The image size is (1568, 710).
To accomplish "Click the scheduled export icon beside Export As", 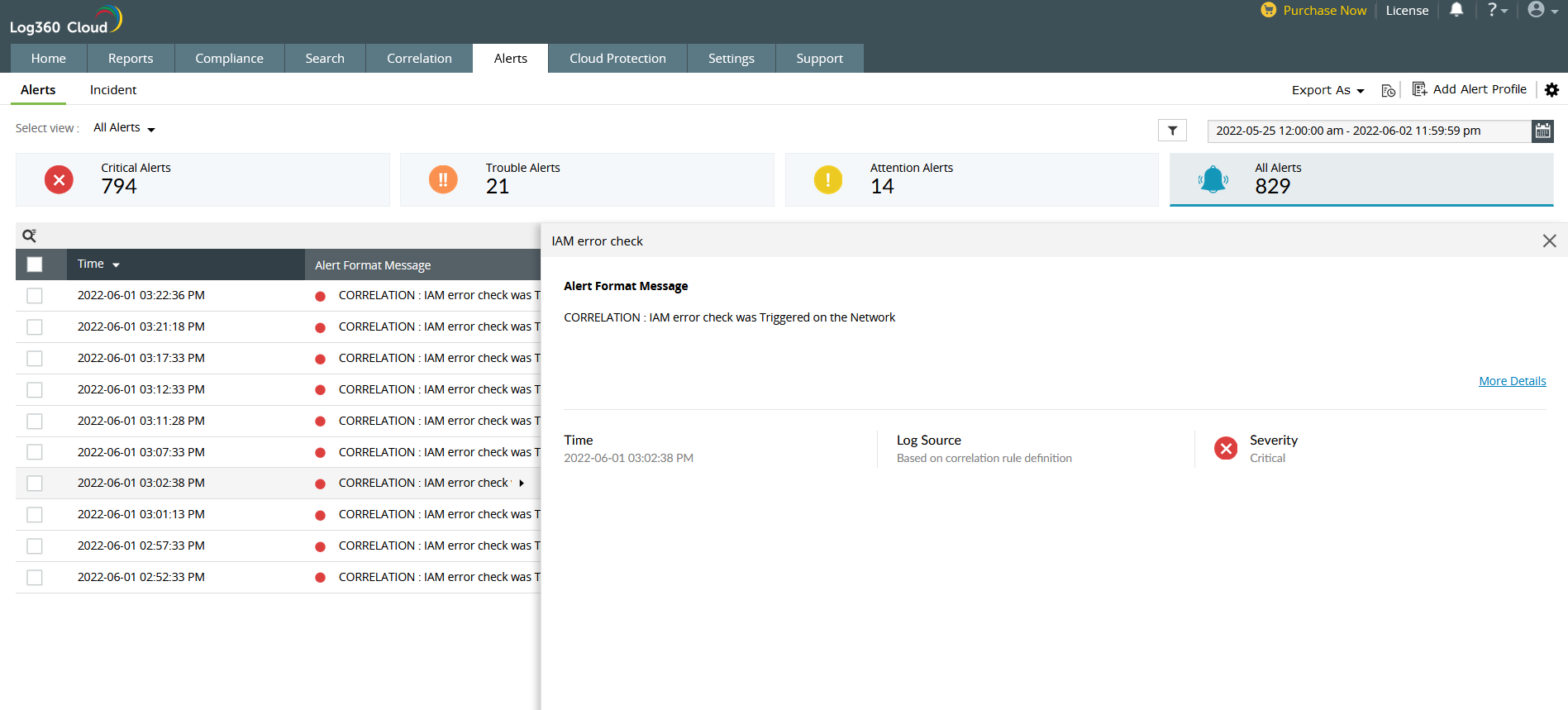I will pyautogui.click(x=1389, y=90).
